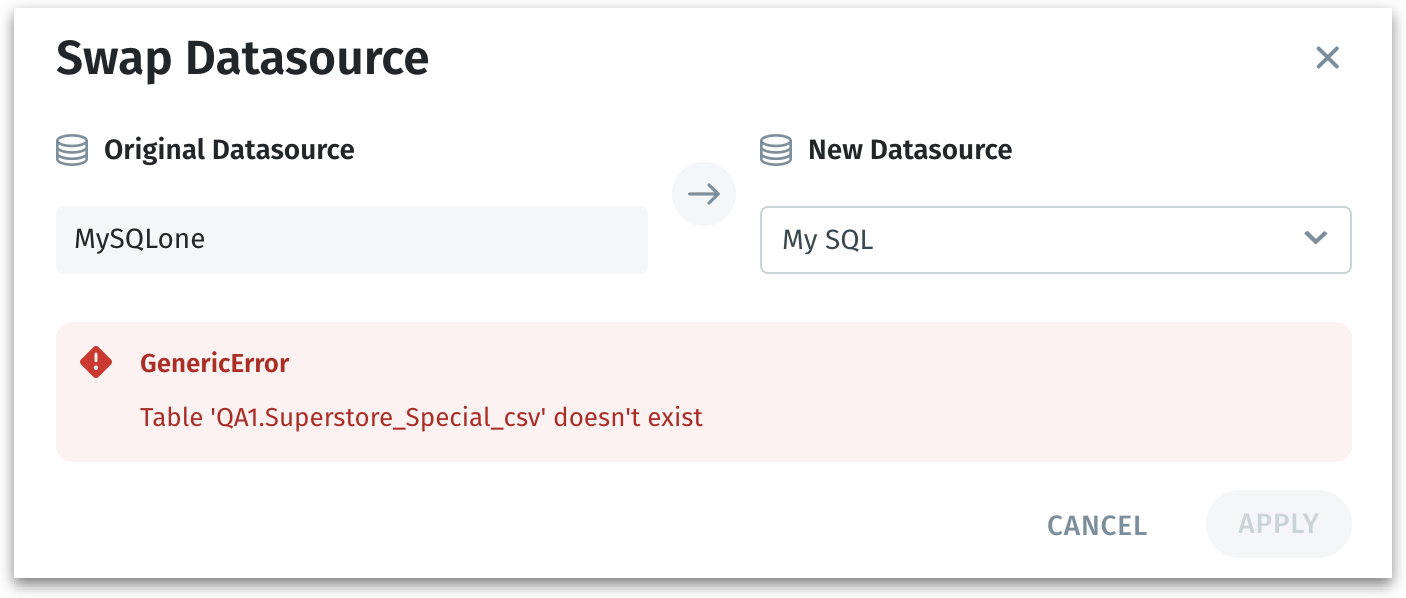1406x598 pixels.
Task: Expand the New Datasource chevron arrow
Action: pos(1316,238)
